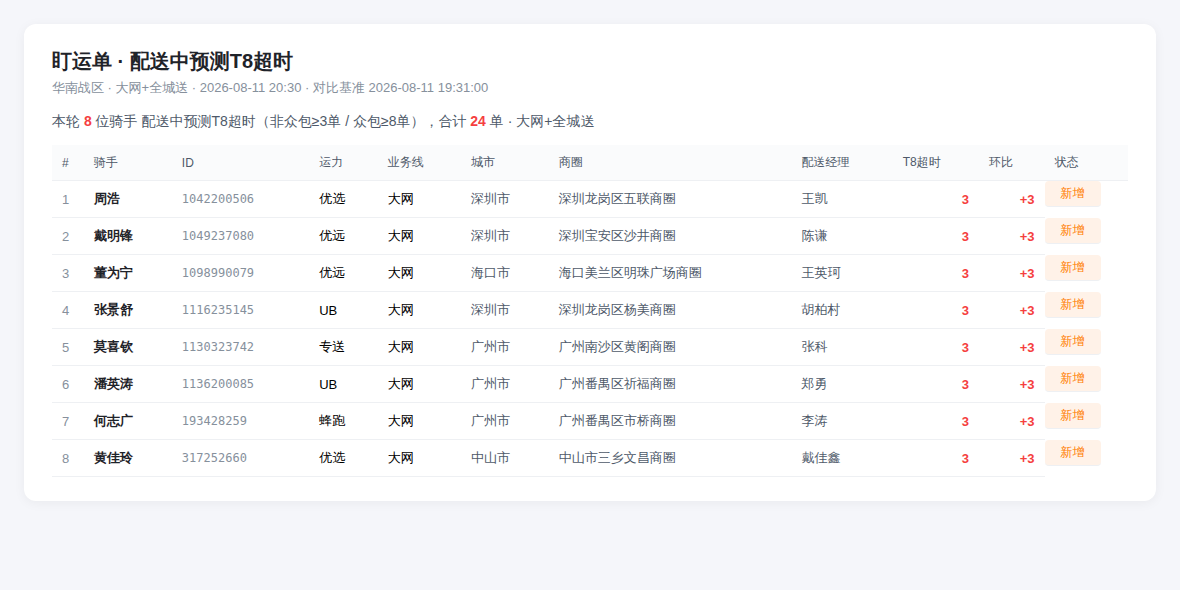Viewport: 1180px width, 590px height.
Task: Click delivery manager 王英珂
Action: (821, 273)
